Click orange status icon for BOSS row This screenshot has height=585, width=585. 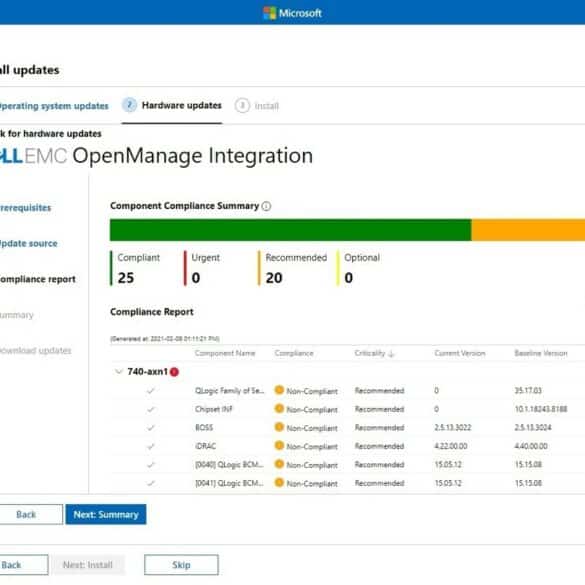point(279,427)
